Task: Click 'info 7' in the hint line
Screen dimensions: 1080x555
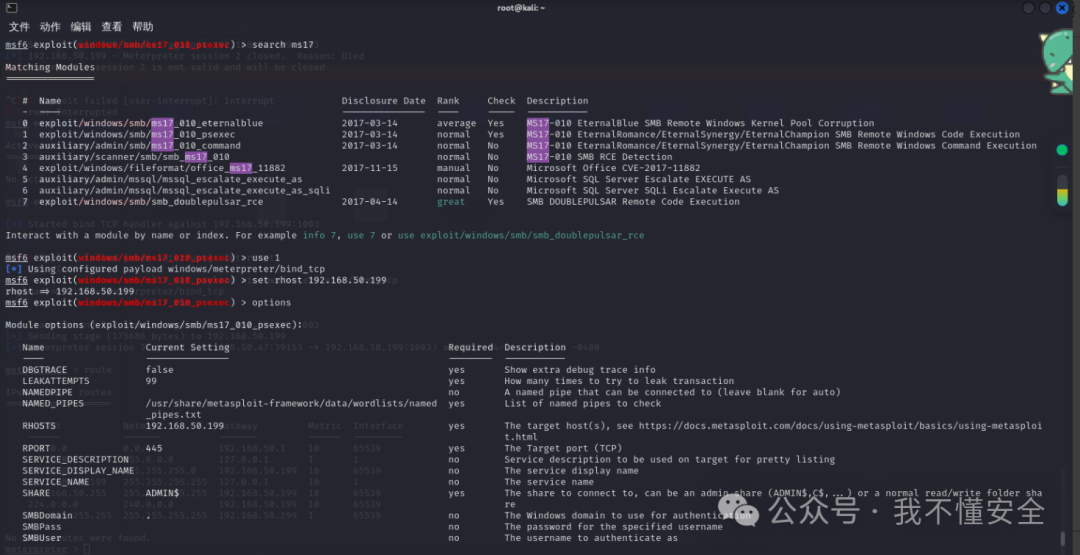Action: point(320,235)
